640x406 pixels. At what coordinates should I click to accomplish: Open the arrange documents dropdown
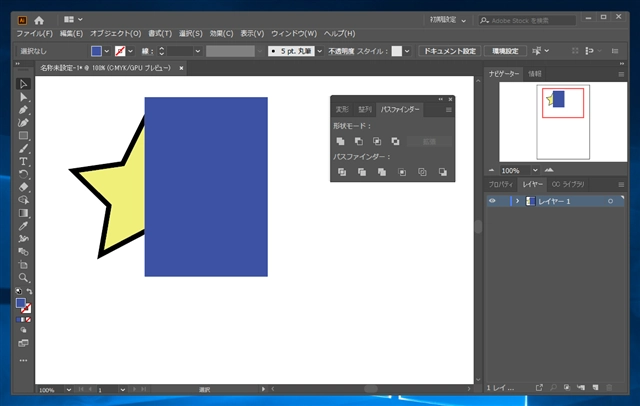[73, 19]
